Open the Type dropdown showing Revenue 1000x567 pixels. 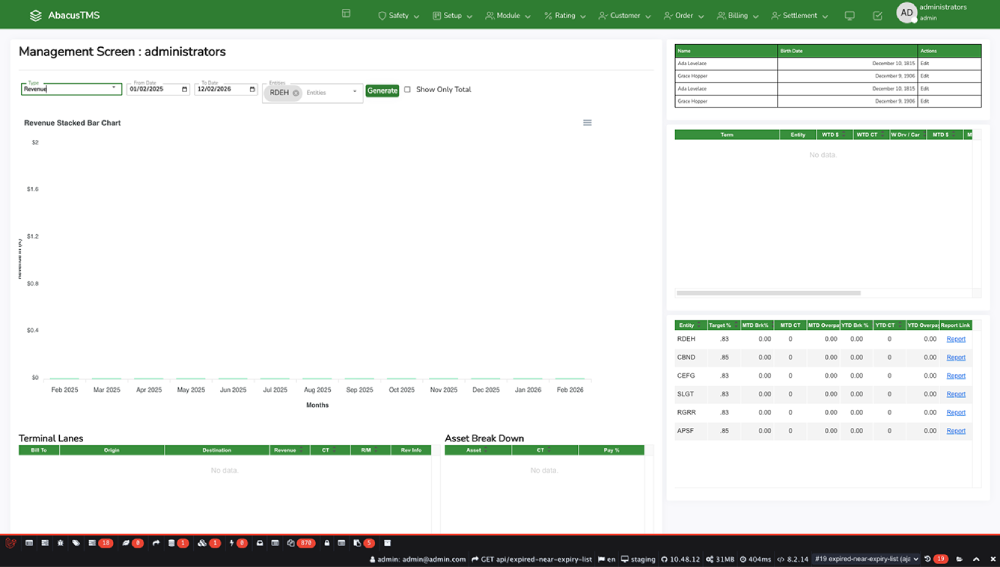pyautogui.click(x=71, y=89)
